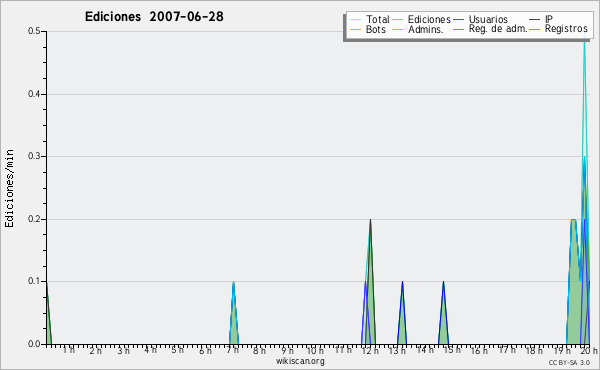Click the 0.3 y-axis label
Image resolution: width=600 pixels, height=370 pixels.
pos(34,156)
